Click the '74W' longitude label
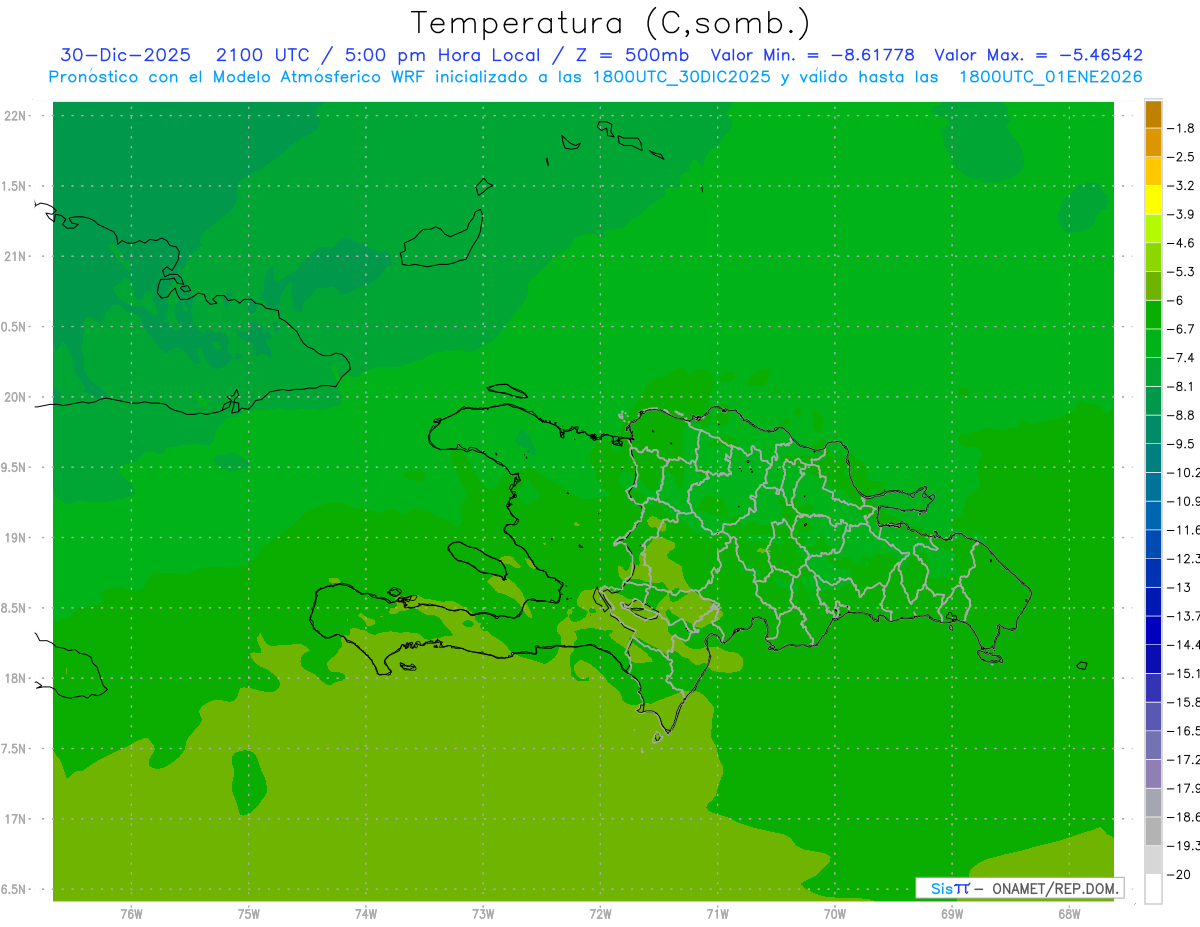1200x927 pixels. tap(366, 914)
